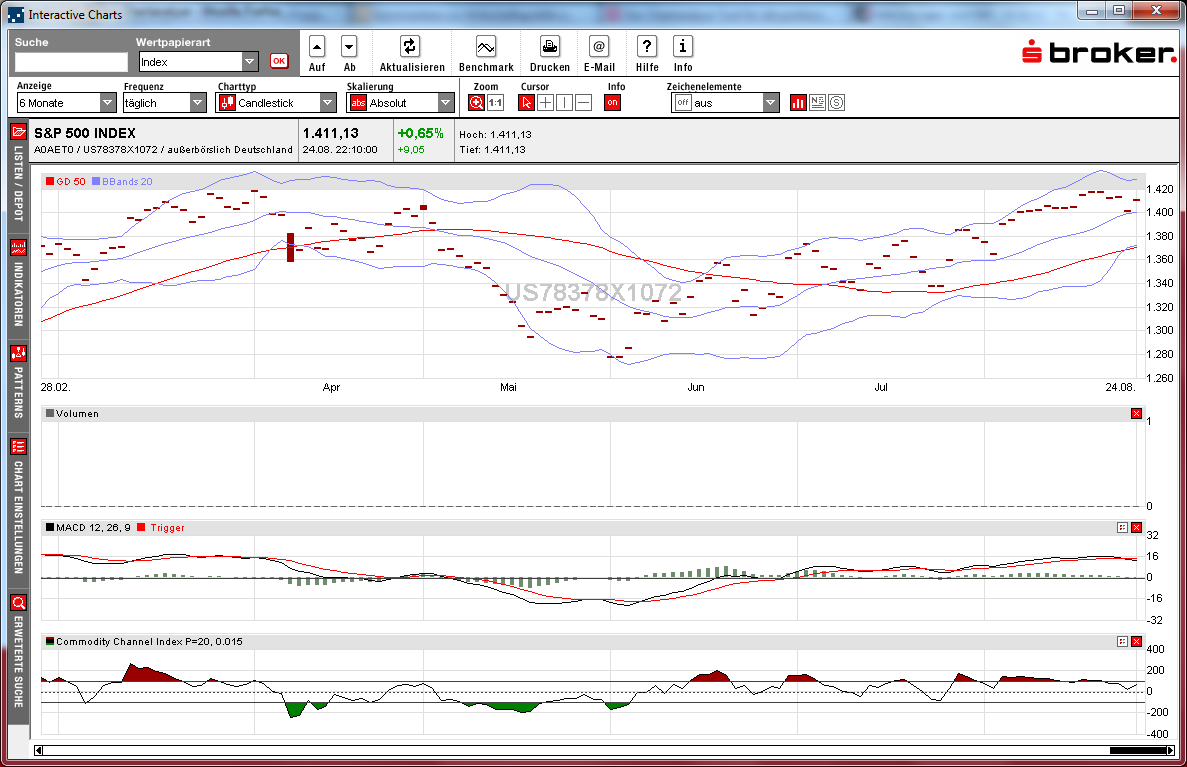
Task: Click the red Trigger legend swatch
Action: point(141,527)
